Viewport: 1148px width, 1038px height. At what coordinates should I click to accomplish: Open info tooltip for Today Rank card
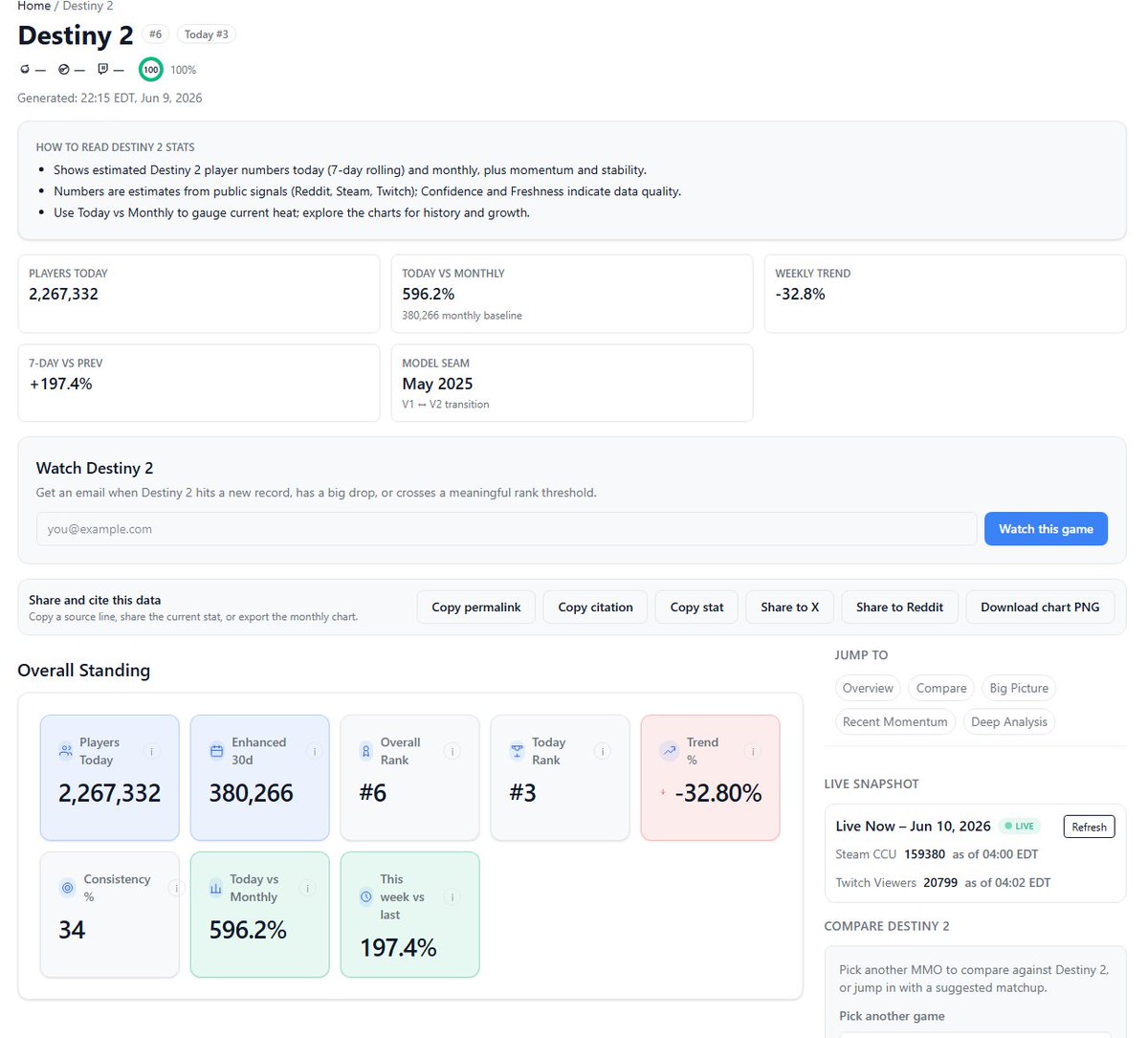click(603, 751)
